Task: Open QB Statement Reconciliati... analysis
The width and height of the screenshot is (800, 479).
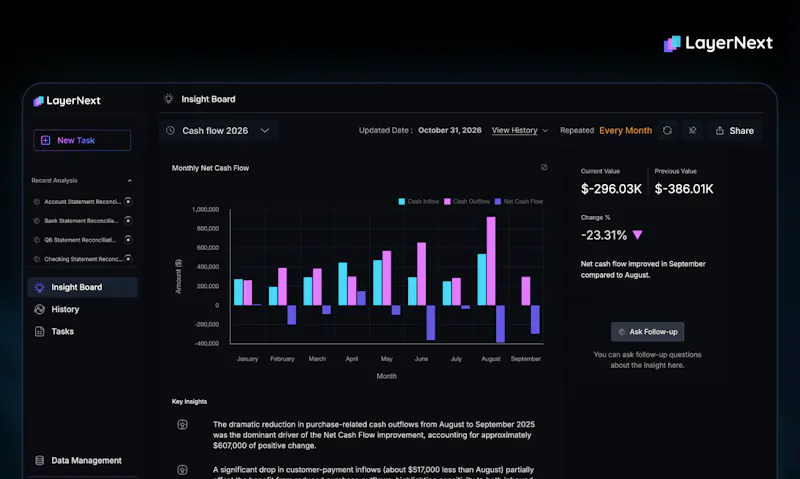Action: click(x=82, y=240)
